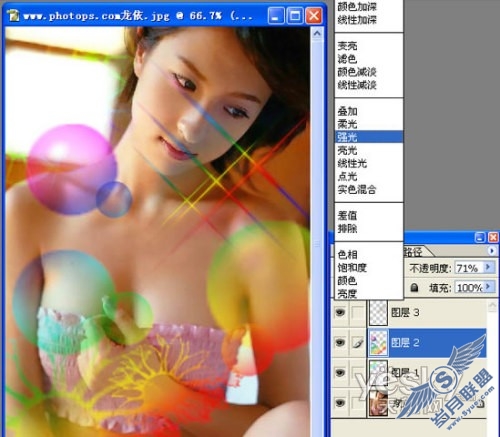Toggle link box on 图层 3
The width and height of the screenshot is (500, 437).
tap(358, 312)
